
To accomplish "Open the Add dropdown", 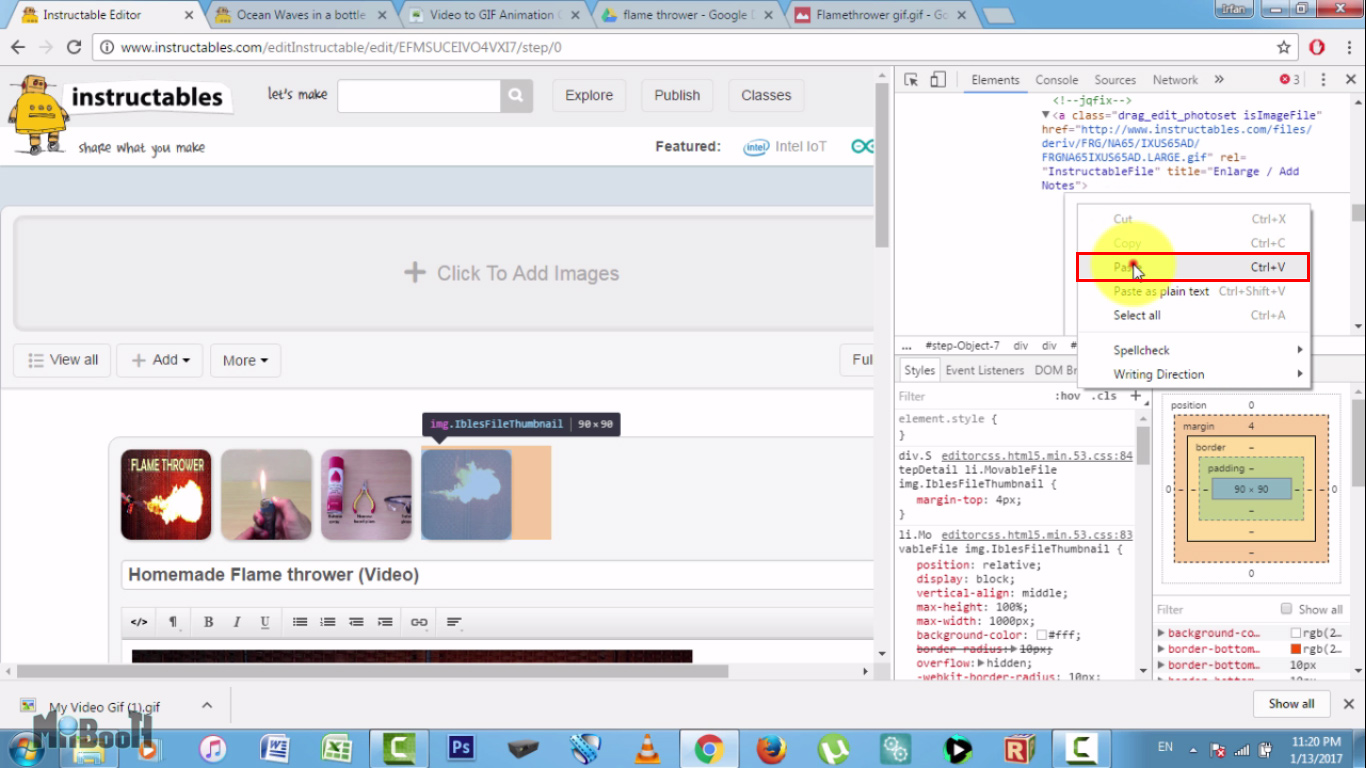I will click(160, 360).
